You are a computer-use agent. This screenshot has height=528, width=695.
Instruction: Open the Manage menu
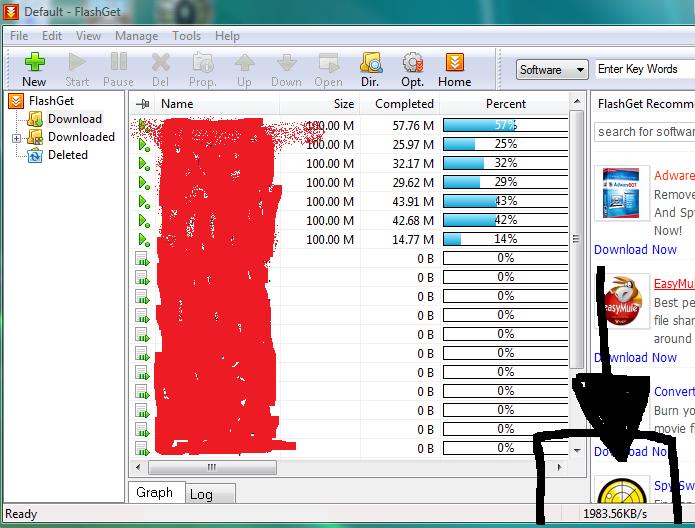coord(137,35)
